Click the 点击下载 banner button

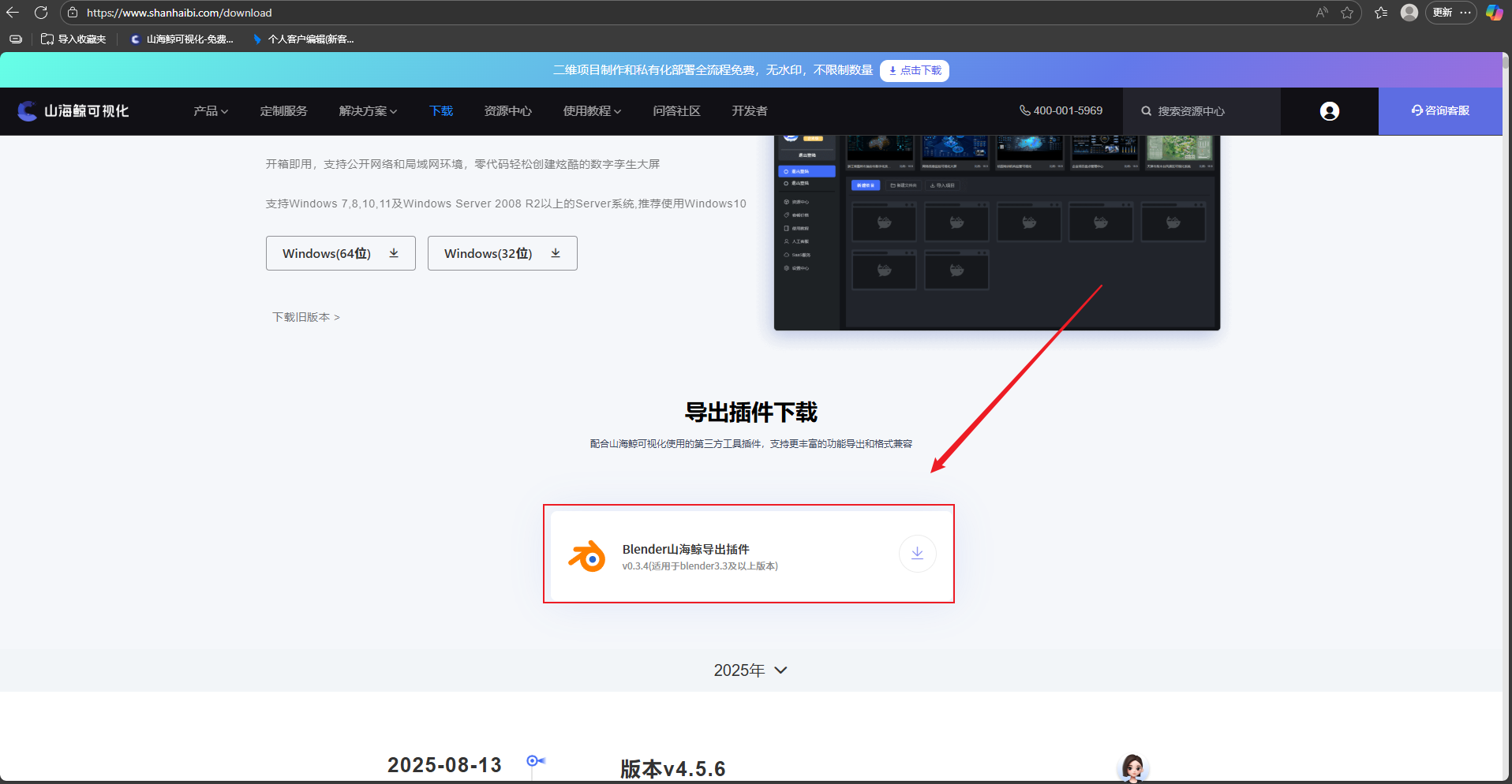click(915, 70)
